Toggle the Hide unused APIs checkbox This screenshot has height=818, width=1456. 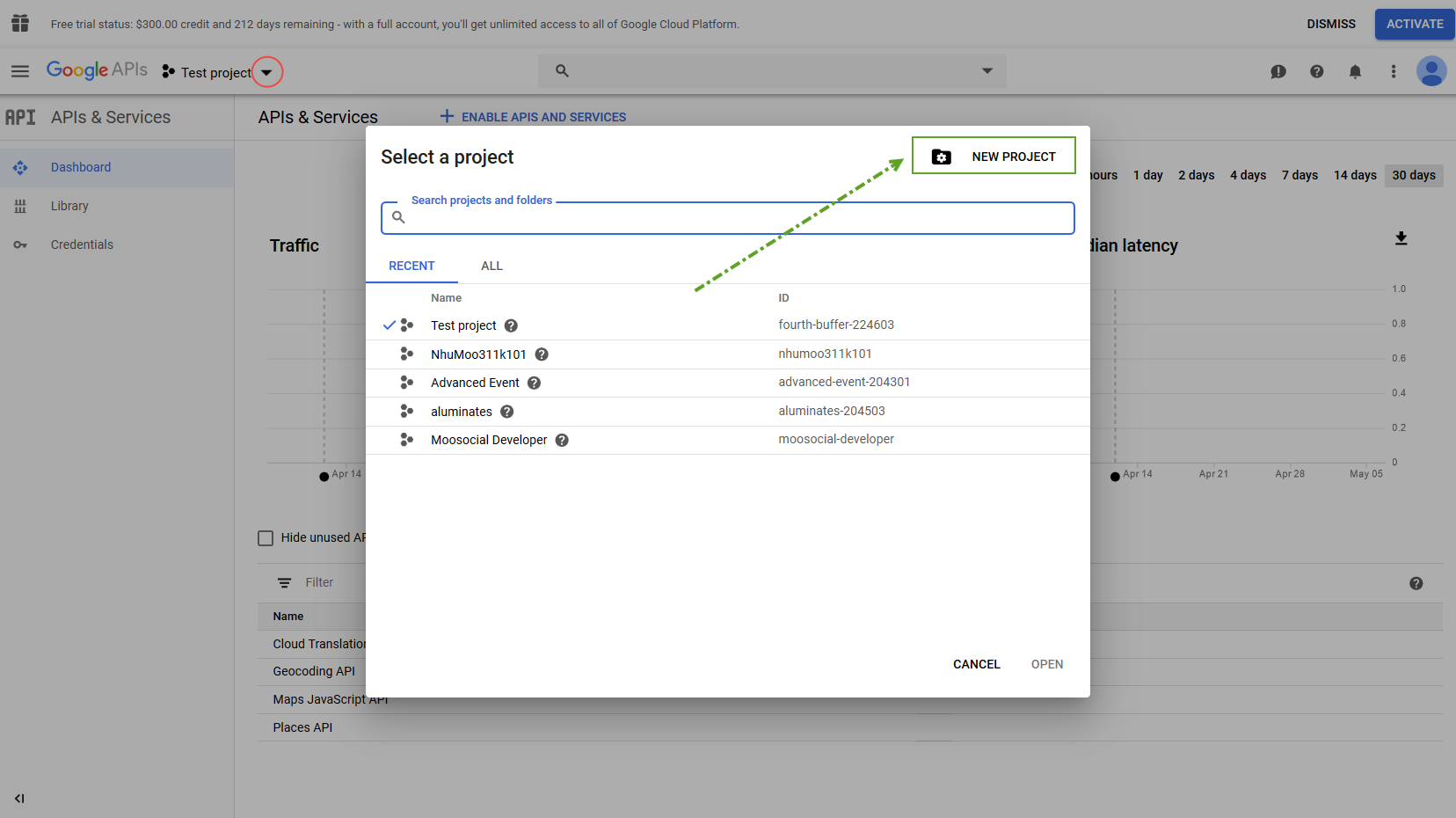click(266, 538)
